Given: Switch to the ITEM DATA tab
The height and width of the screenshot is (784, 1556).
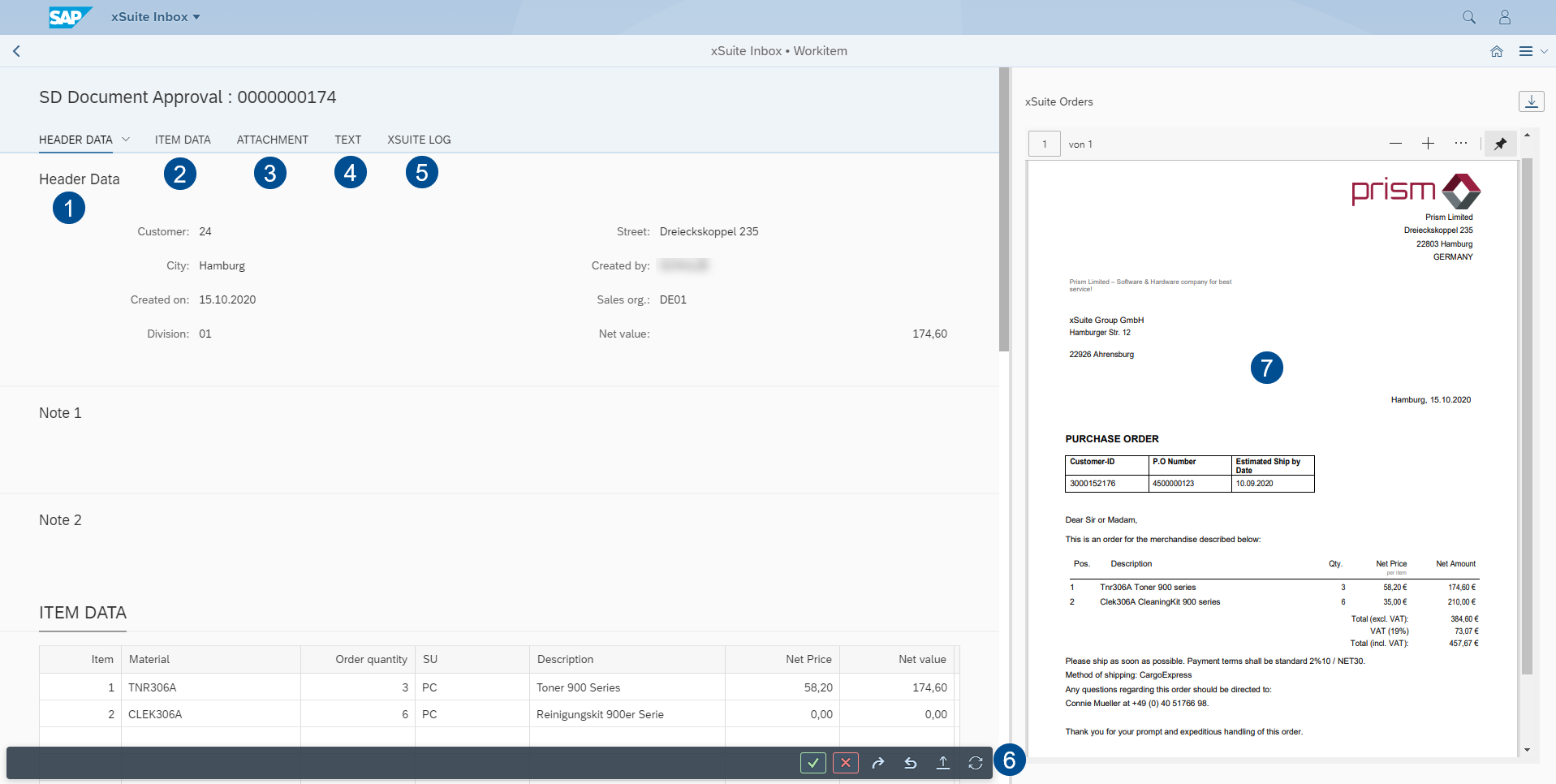Looking at the screenshot, I should click(x=182, y=139).
